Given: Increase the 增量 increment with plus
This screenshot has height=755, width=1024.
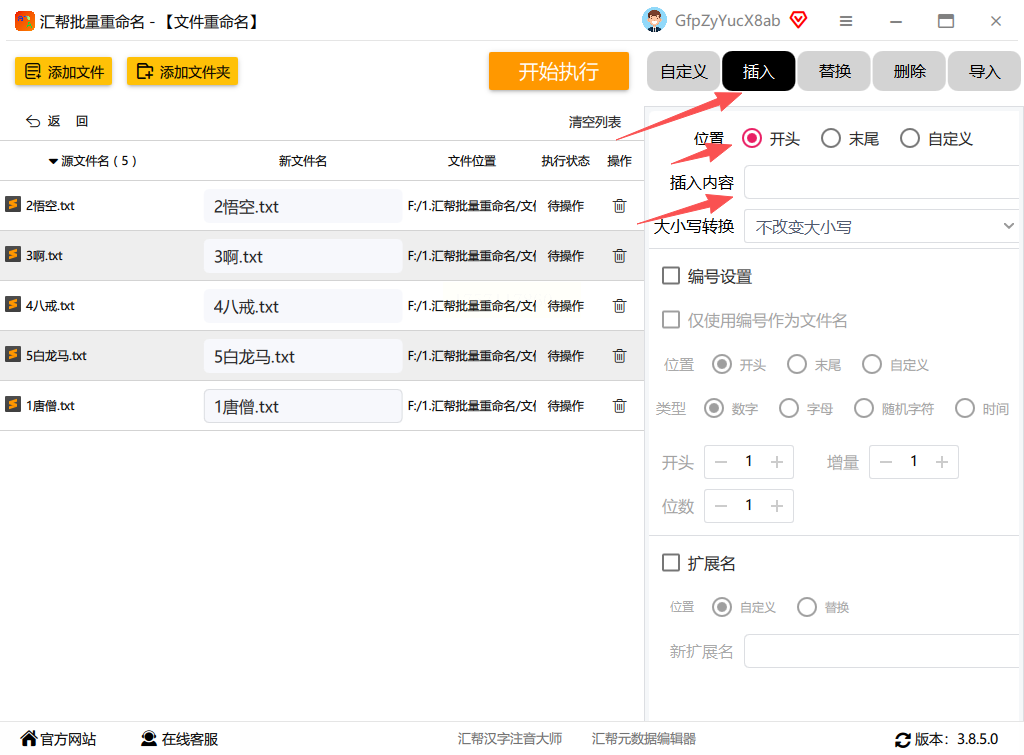Looking at the screenshot, I should point(942,462).
